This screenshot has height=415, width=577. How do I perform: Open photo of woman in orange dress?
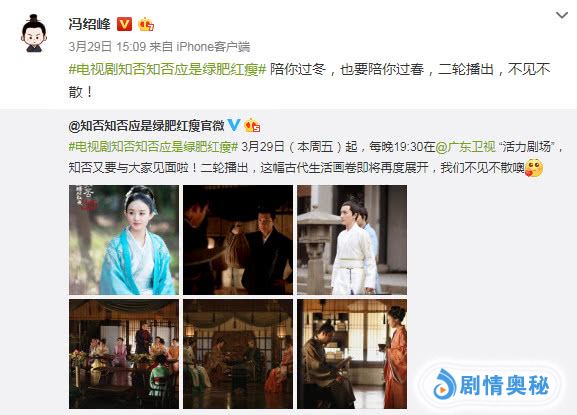click(352, 354)
